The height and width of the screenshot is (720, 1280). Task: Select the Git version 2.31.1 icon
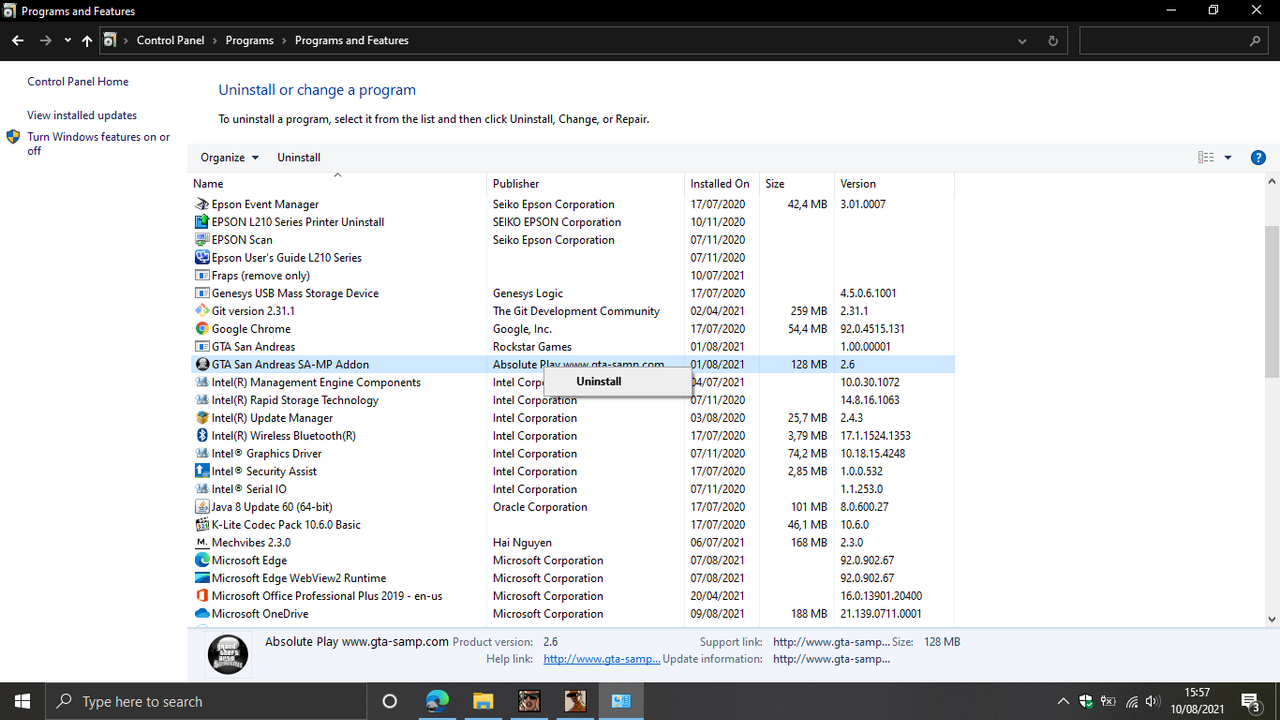[x=202, y=311]
